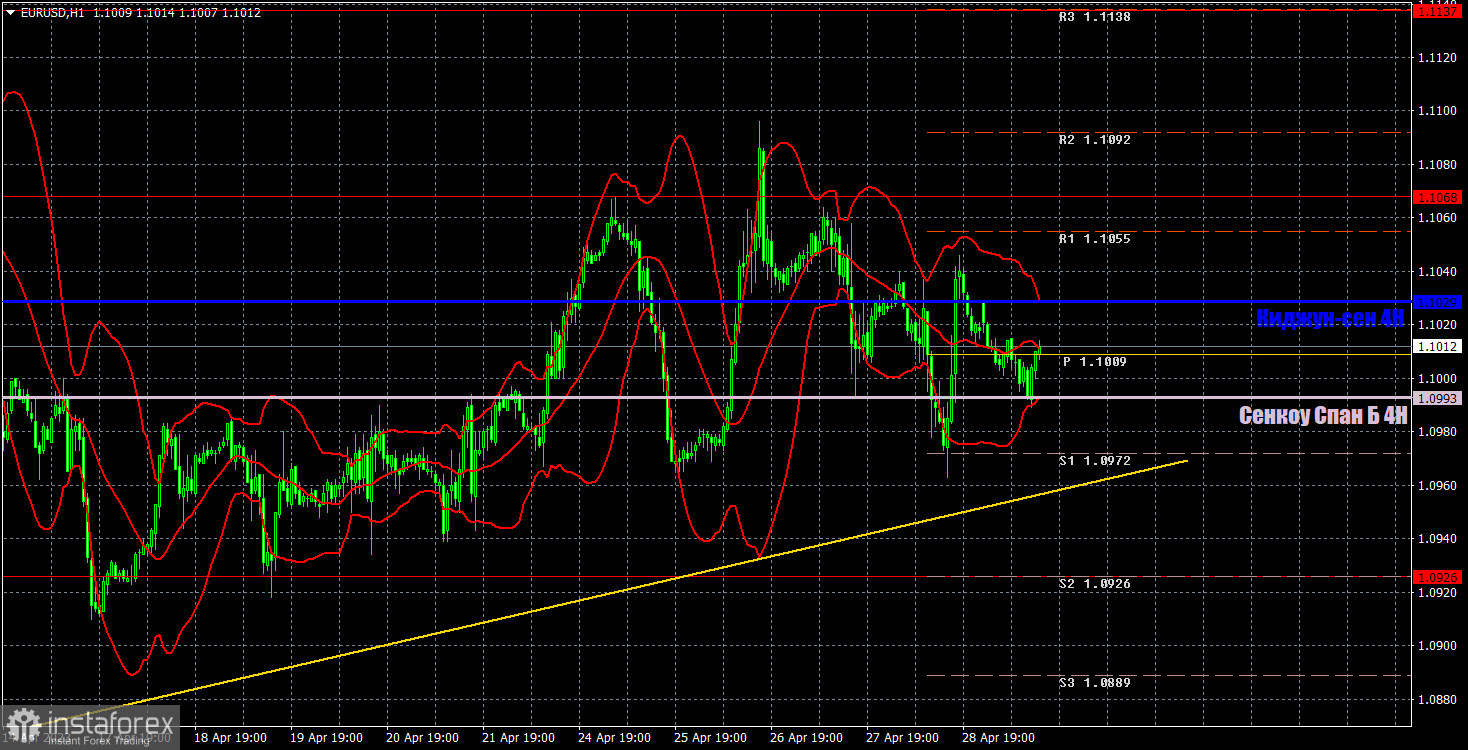This screenshot has height=750, width=1468.
Task: Click the 1.1000 price axis label
Action: 1436,379
